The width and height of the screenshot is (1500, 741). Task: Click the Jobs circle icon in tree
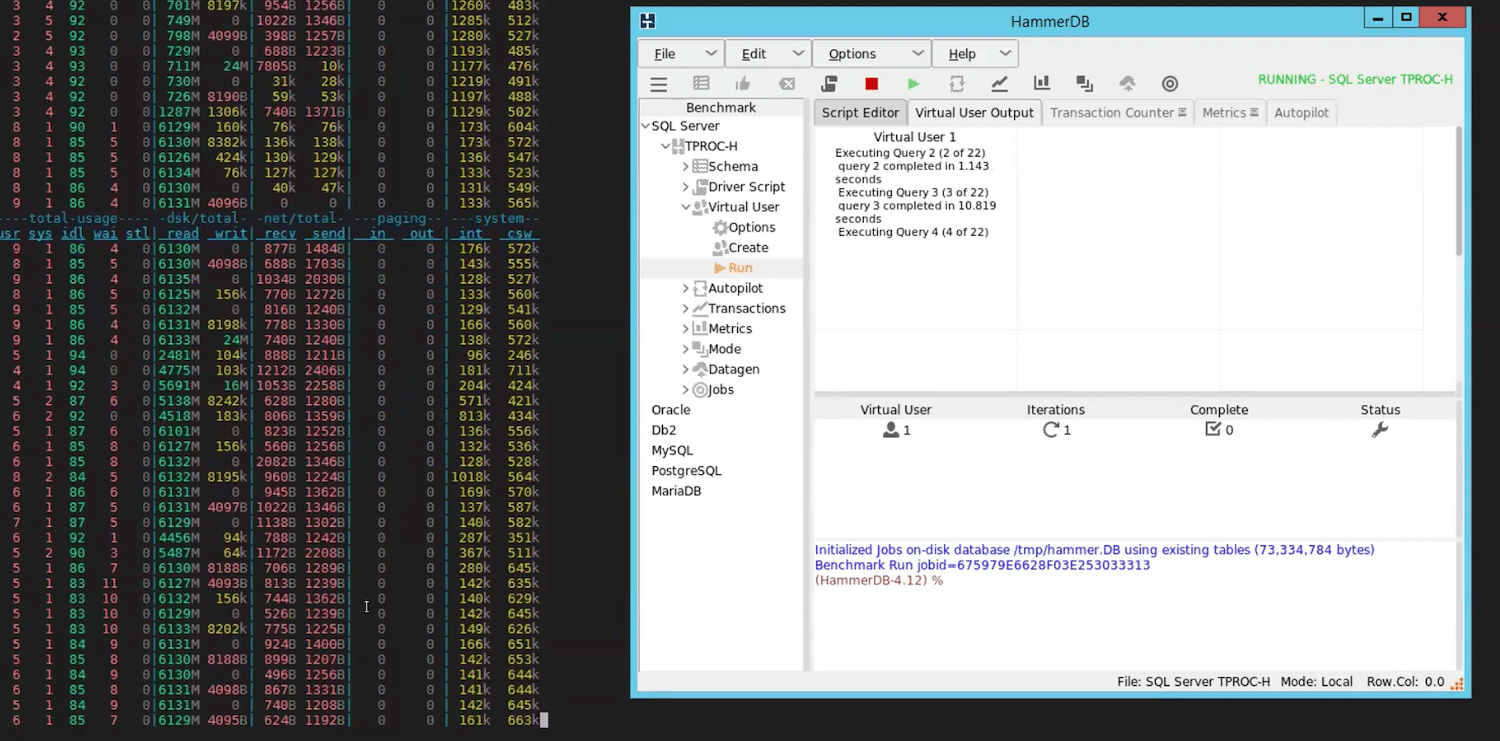tap(700, 390)
